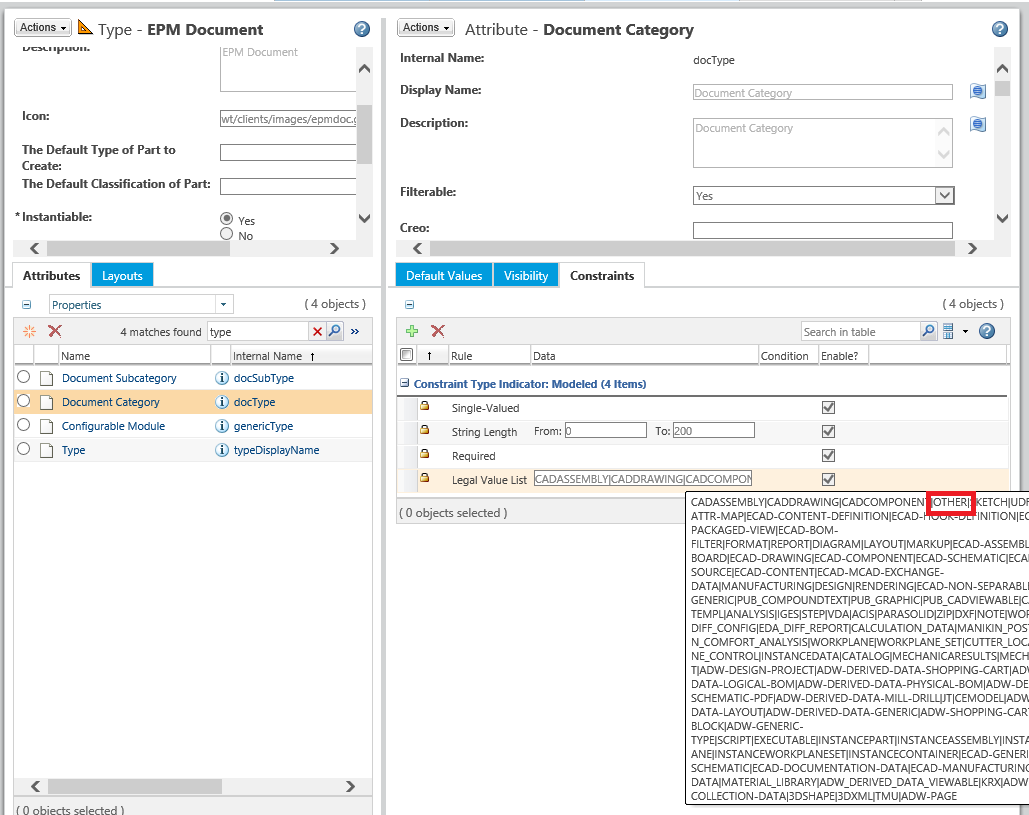Open help for EPM Document type panel
This screenshot has width=1029, height=815.
point(362,30)
